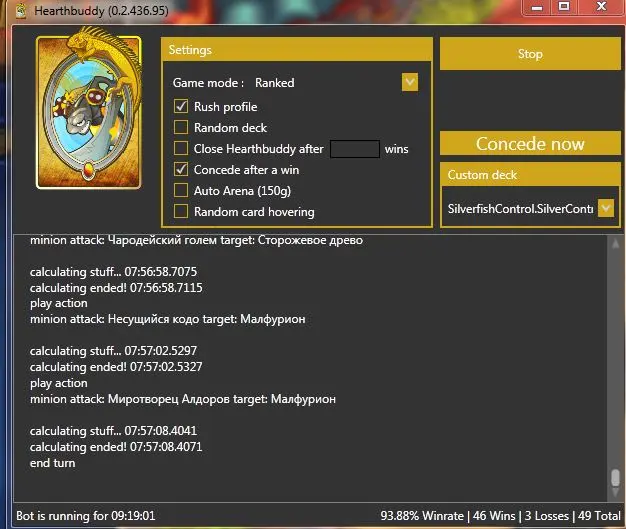Click the wins count input field
The height and width of the screenshot is (529, 626).
click(355, 149)
